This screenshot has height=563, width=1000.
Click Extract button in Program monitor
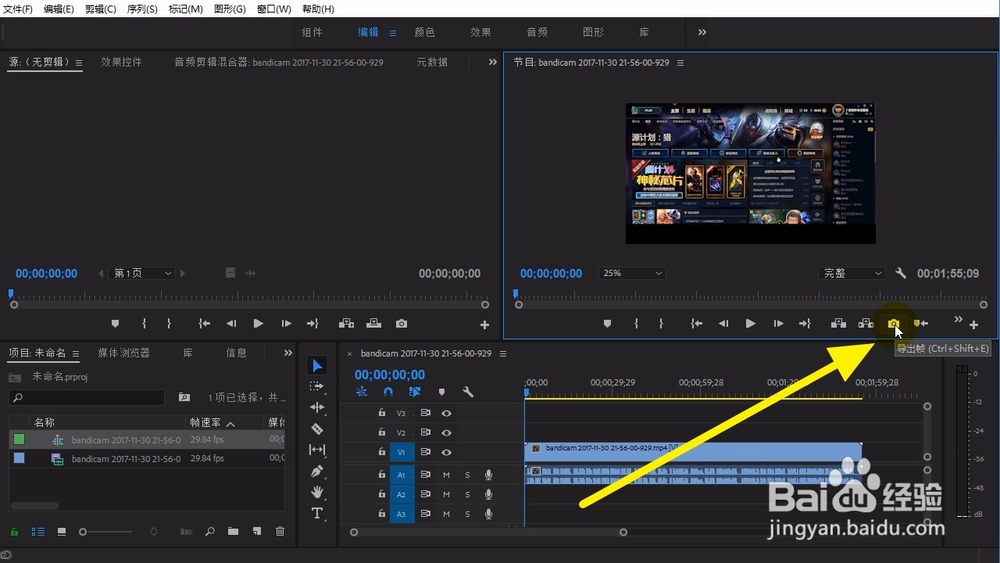pyautogui.click(x=865, y=324)
